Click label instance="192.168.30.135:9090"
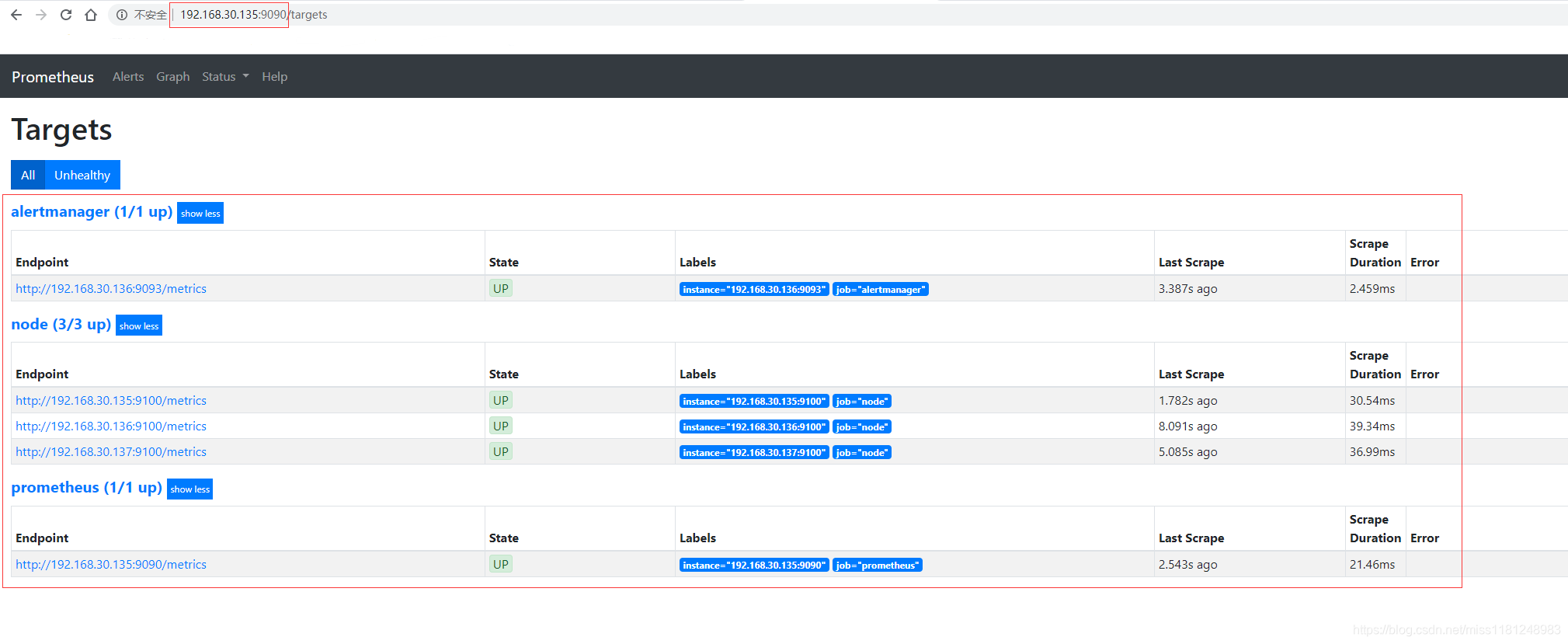This screenshot has height=644, width=1568. pyautogui.click(x=754, y=566)
